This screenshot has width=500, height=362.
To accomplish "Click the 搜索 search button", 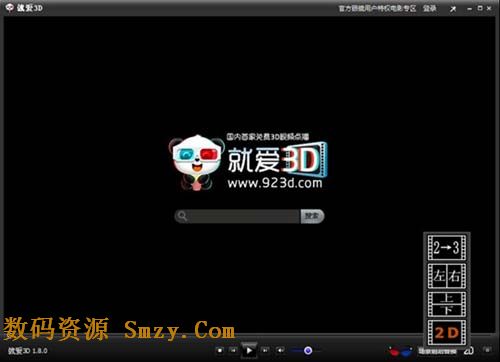I will pyautogui.click(x=312, y=216).
